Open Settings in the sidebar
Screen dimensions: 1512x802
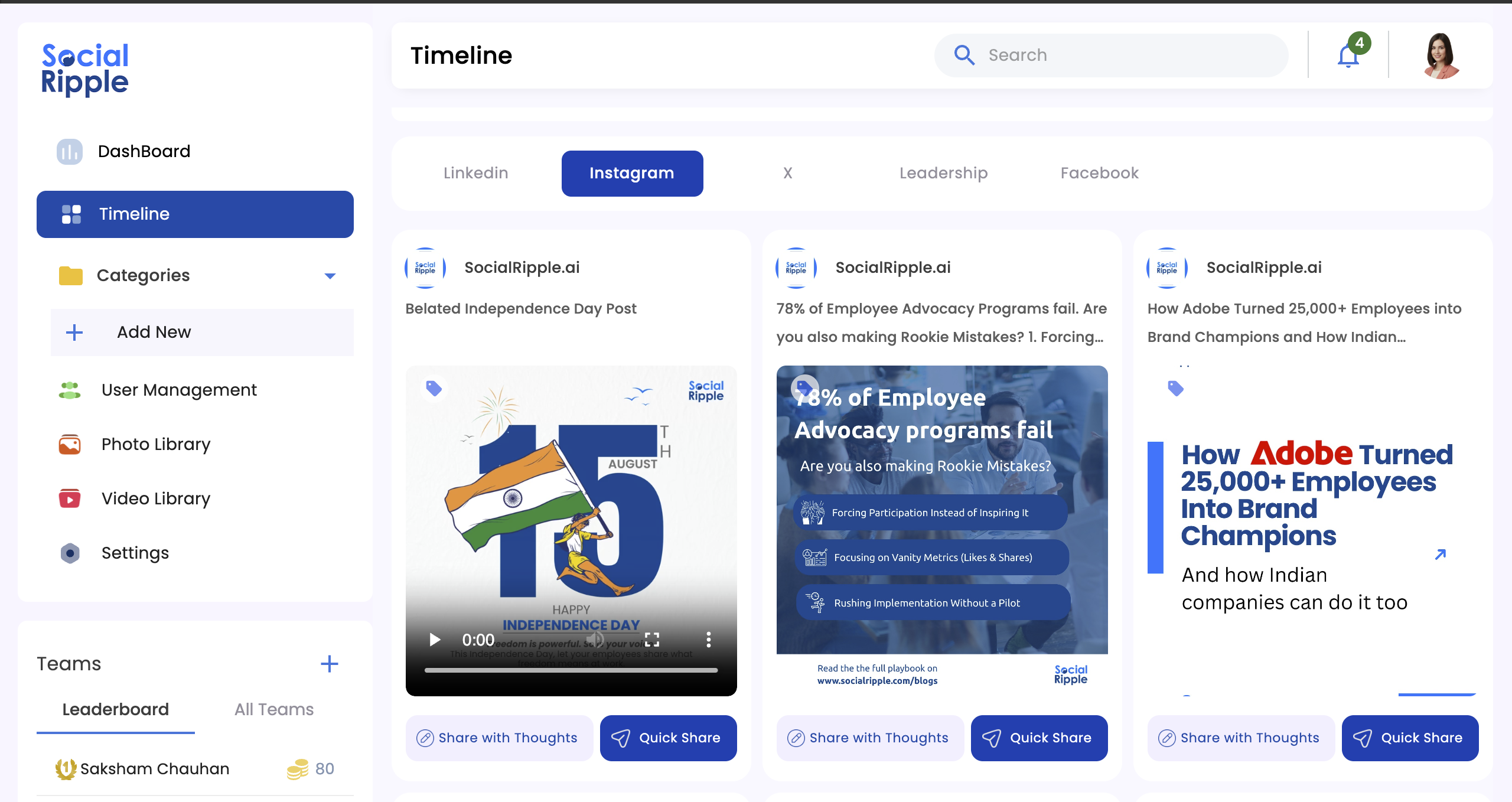(x=135, y=553)
